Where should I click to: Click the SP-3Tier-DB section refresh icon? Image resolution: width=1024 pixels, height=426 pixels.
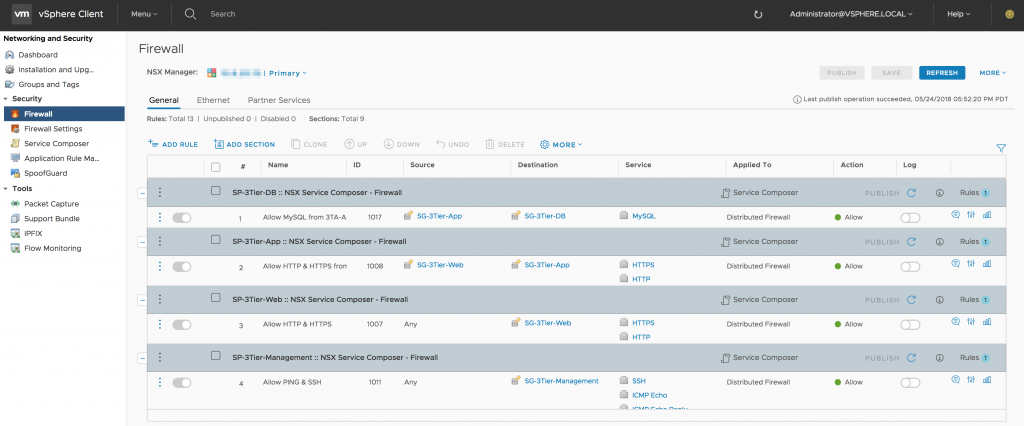tap(911, 192)
